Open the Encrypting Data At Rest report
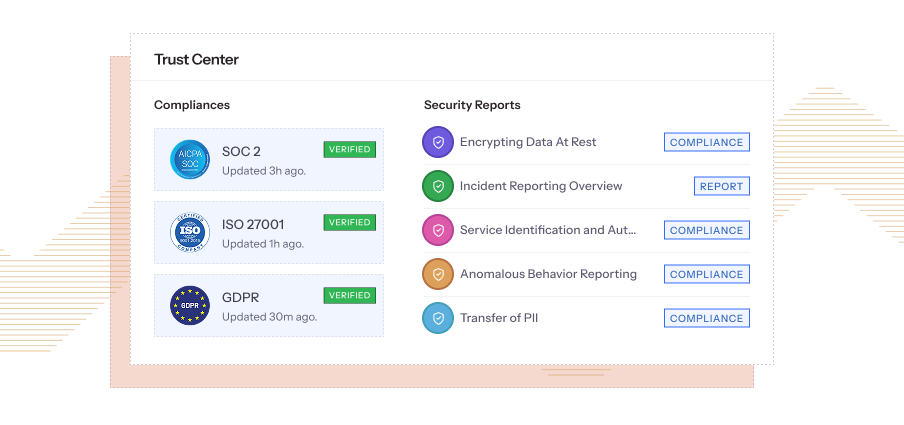This screenshot has width=904, height=425. [x=527, y=142]
